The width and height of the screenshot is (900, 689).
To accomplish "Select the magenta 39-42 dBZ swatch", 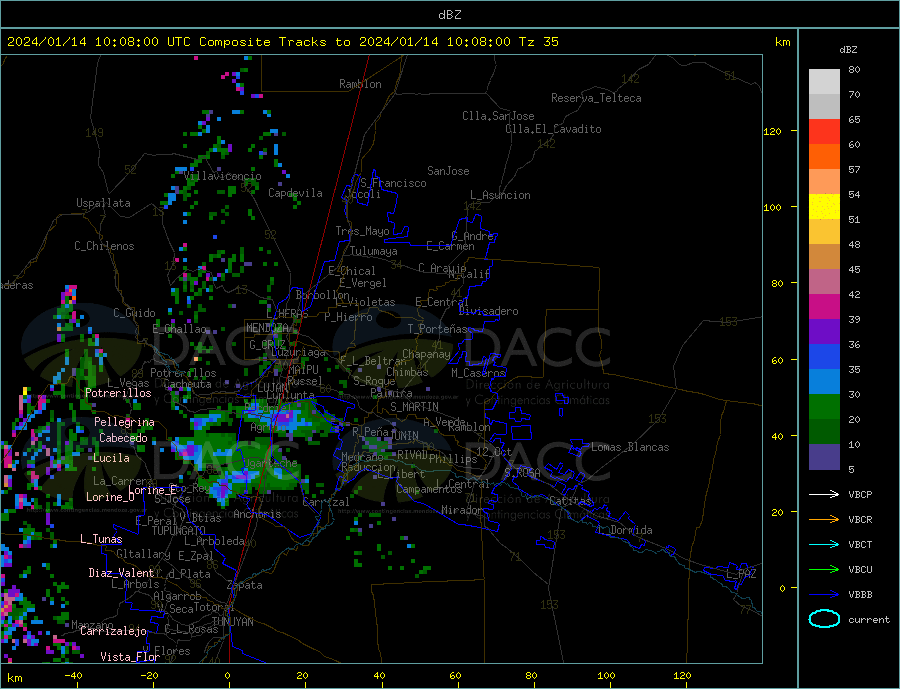I will tap(824, 307).
